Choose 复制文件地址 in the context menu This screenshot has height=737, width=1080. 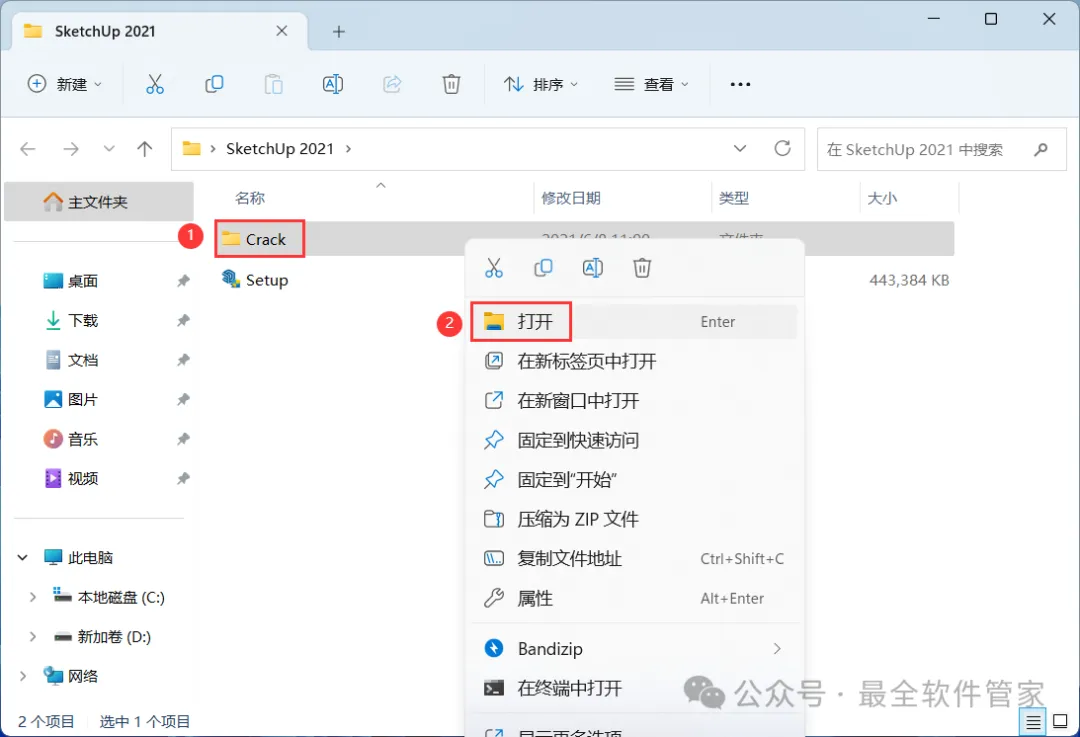(634, 559)
